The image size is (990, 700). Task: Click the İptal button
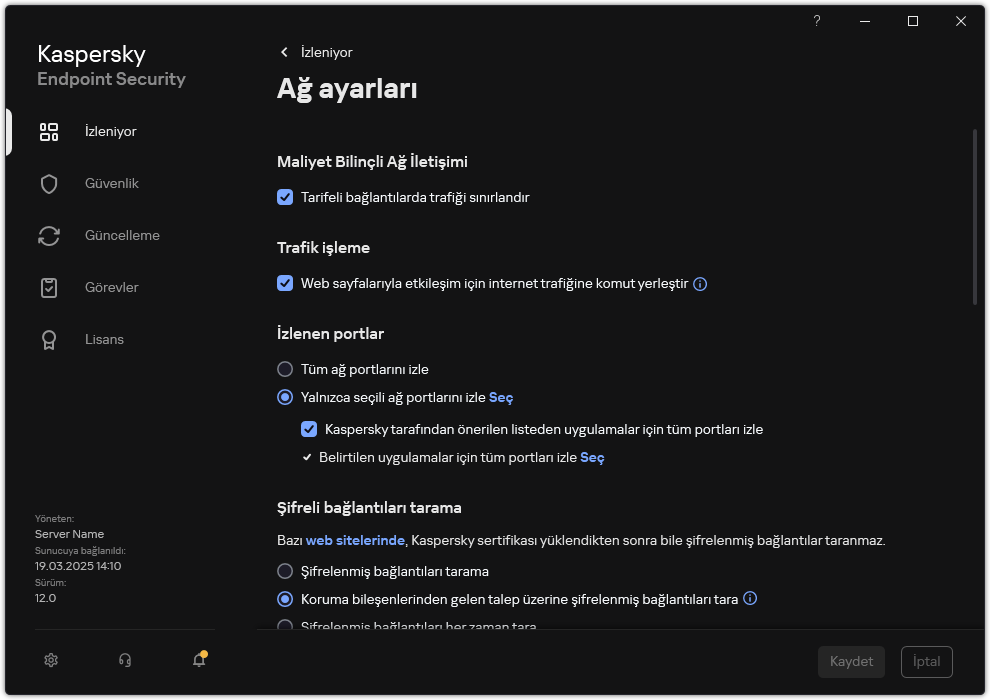click(x=926, y=662)
